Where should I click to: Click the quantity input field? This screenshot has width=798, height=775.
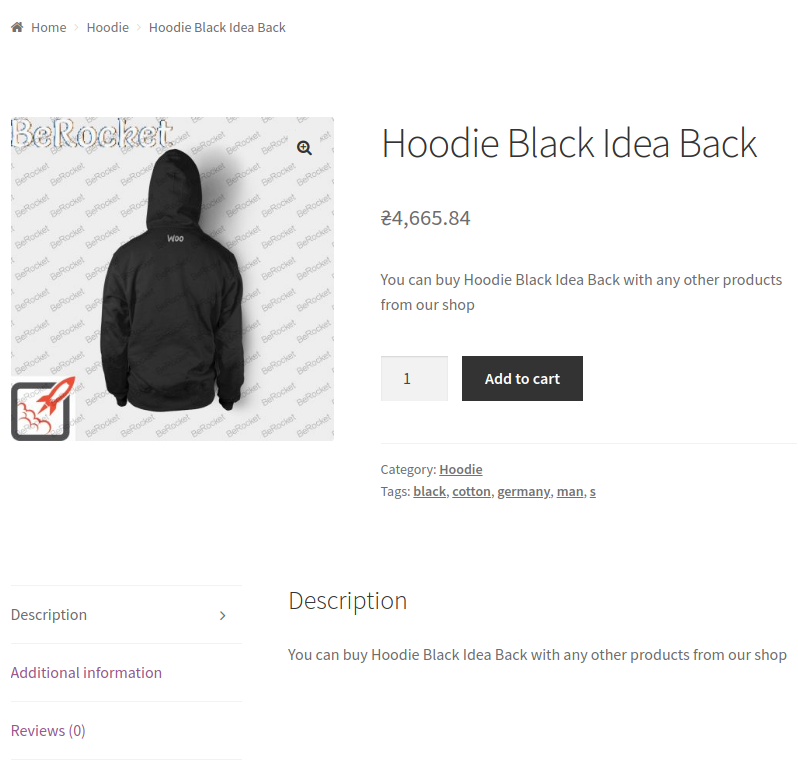pyautogui.click(x=414, y=379)
